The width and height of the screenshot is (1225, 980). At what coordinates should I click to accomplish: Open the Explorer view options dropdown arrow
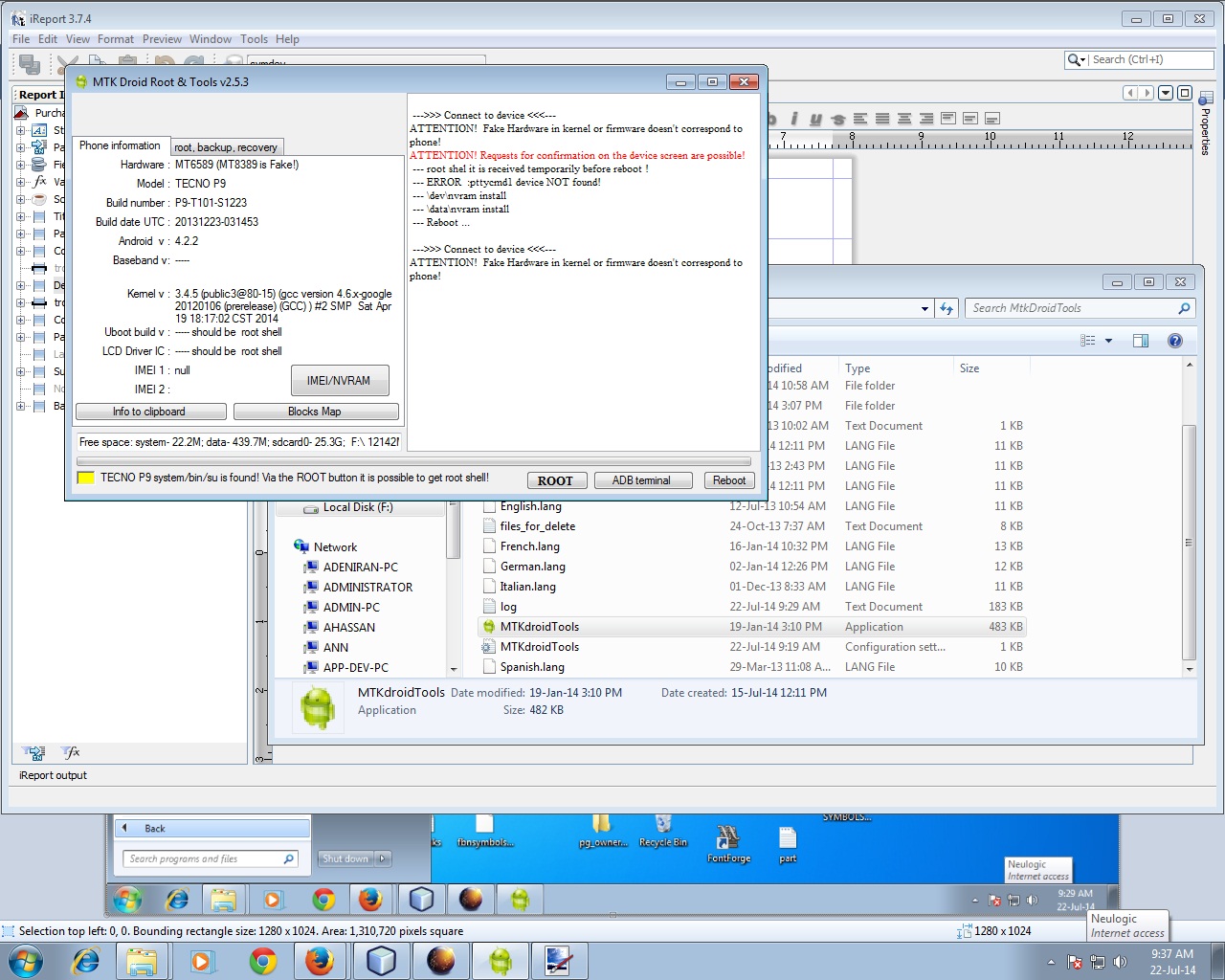click(1109, 341)
